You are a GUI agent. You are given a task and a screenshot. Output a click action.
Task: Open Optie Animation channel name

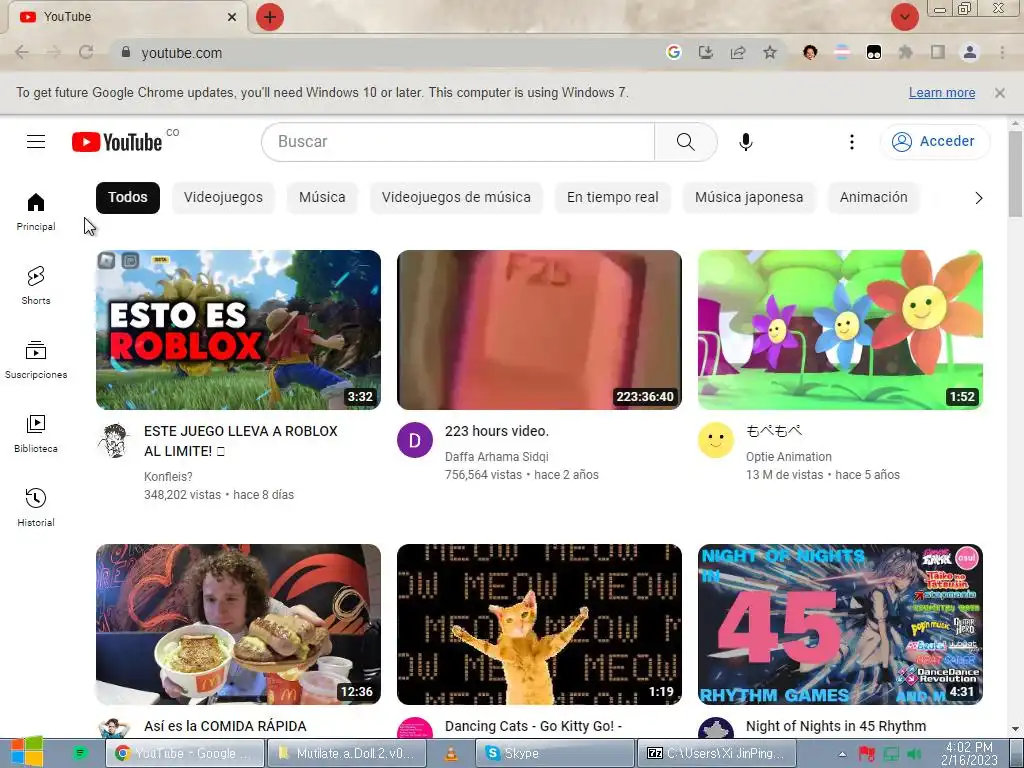tap(789, 456)
